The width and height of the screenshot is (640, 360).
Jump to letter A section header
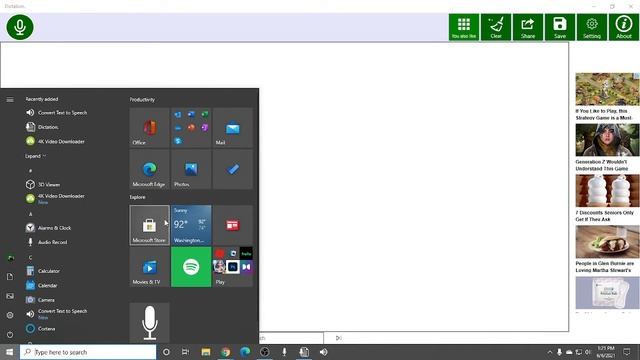(x=30, y=214)
